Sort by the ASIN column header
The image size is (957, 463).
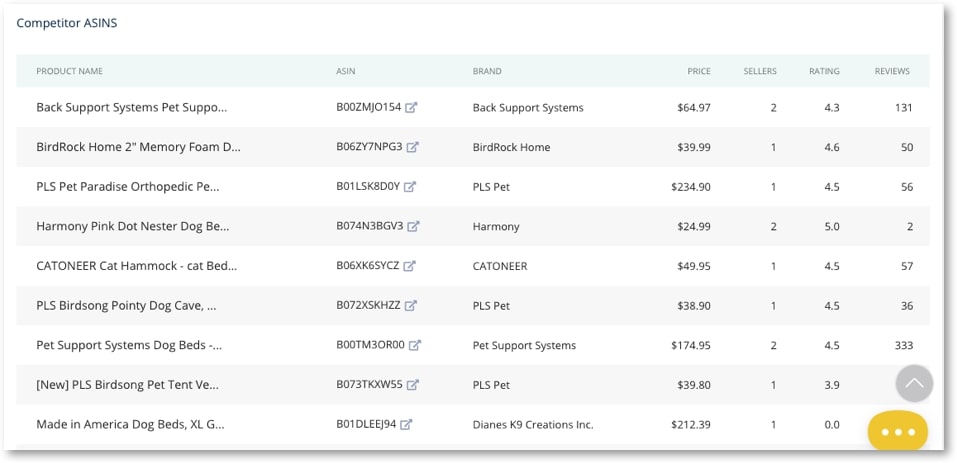[345, 71]
